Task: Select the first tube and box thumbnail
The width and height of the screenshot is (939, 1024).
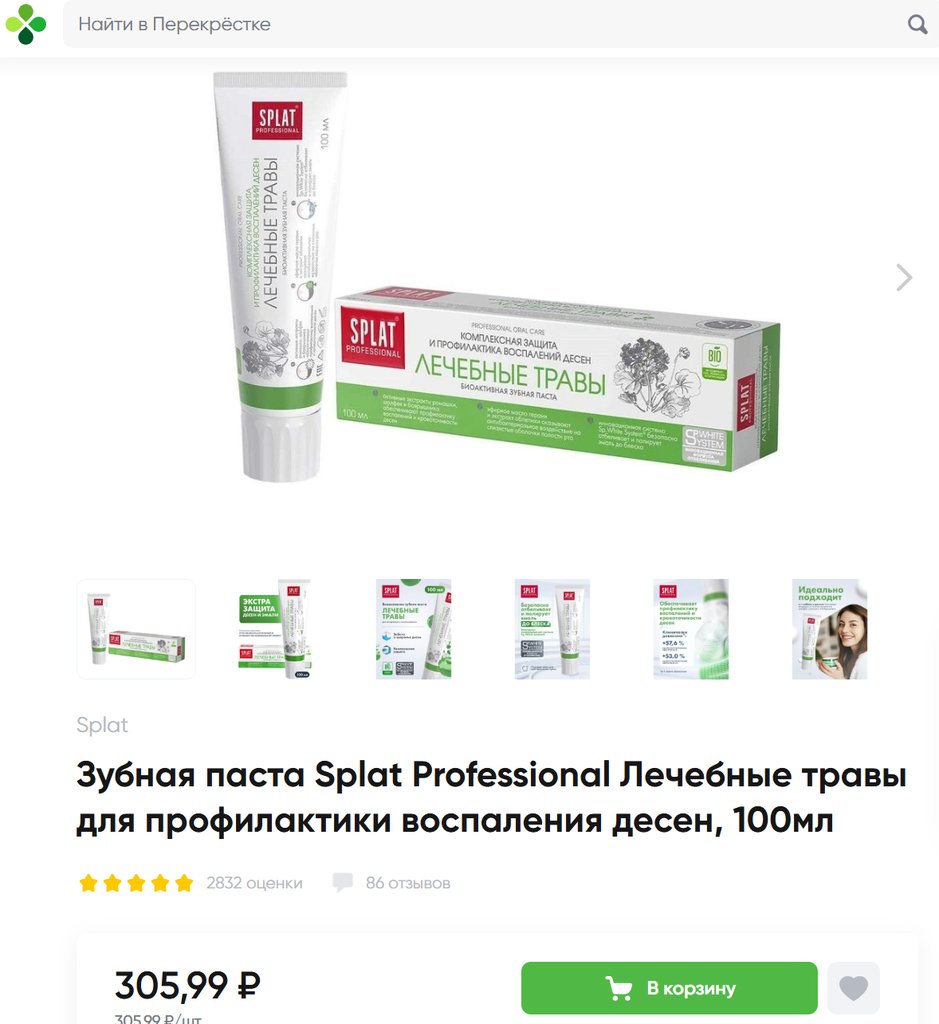Action: 136,629
